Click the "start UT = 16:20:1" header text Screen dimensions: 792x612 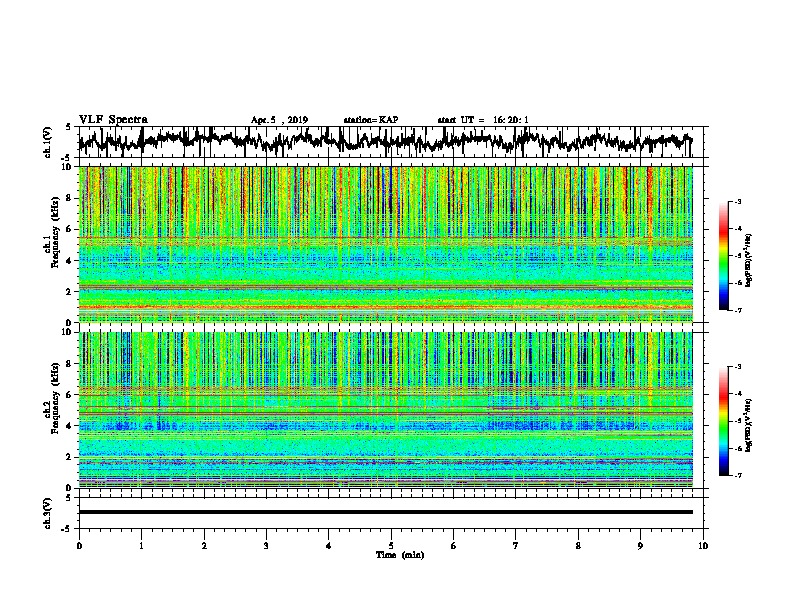pyautogui.click(x=483, y=120)
